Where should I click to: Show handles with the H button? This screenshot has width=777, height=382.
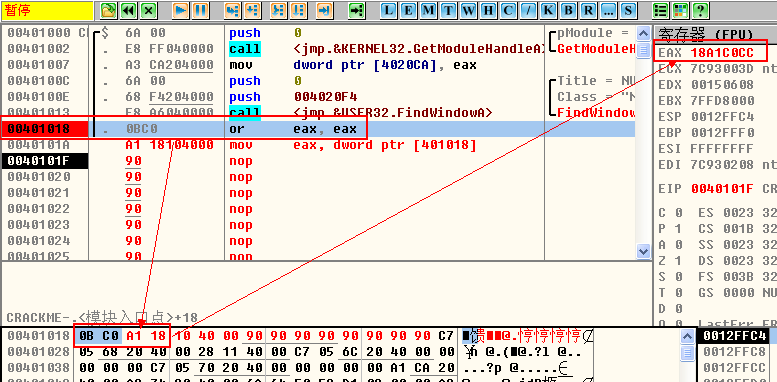pyautogui.click(x=488, y=10)
